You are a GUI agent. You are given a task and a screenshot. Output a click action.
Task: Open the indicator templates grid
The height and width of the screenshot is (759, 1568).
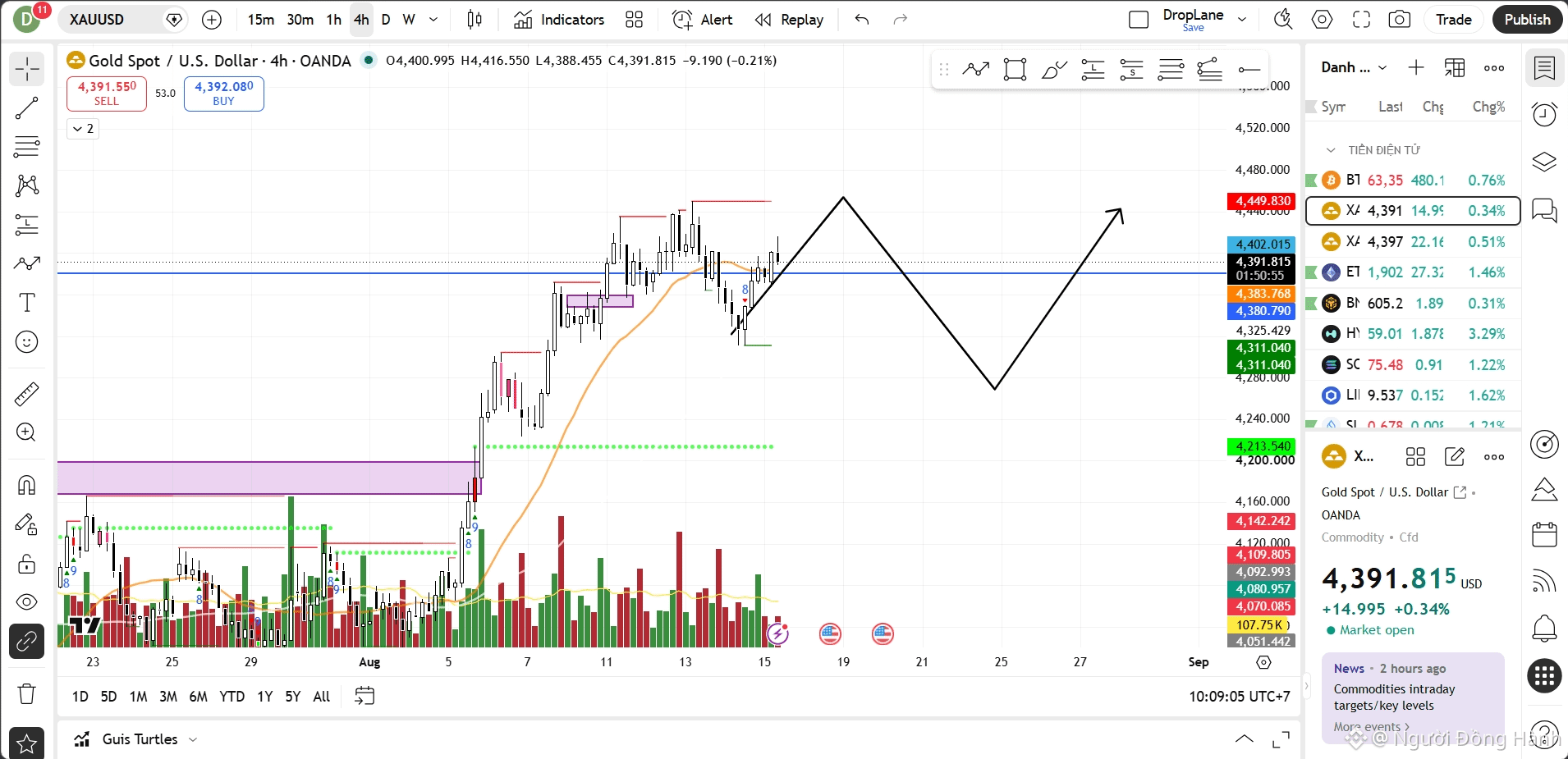click(635, 20)
